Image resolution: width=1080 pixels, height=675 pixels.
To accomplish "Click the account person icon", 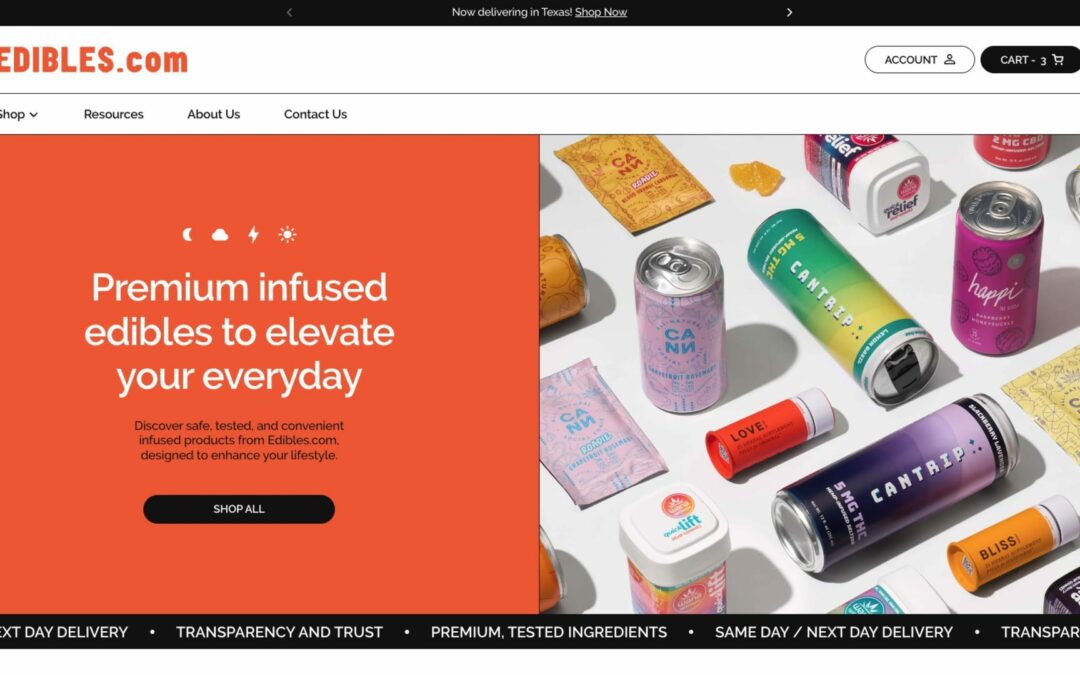I will click(950, 59).
